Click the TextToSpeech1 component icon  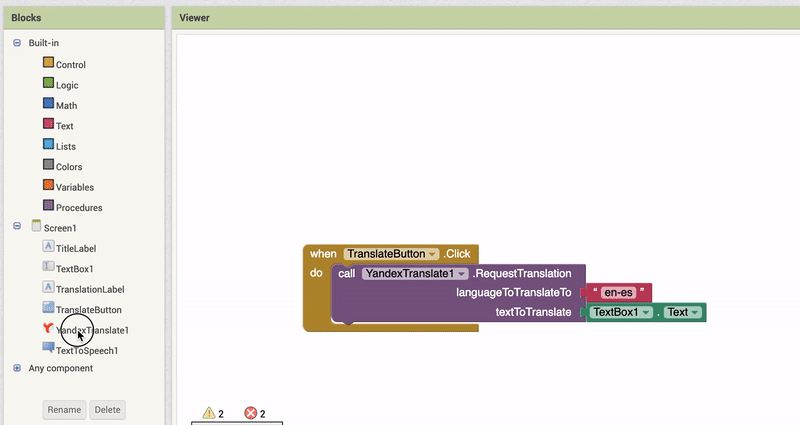(x=48, y=348)
